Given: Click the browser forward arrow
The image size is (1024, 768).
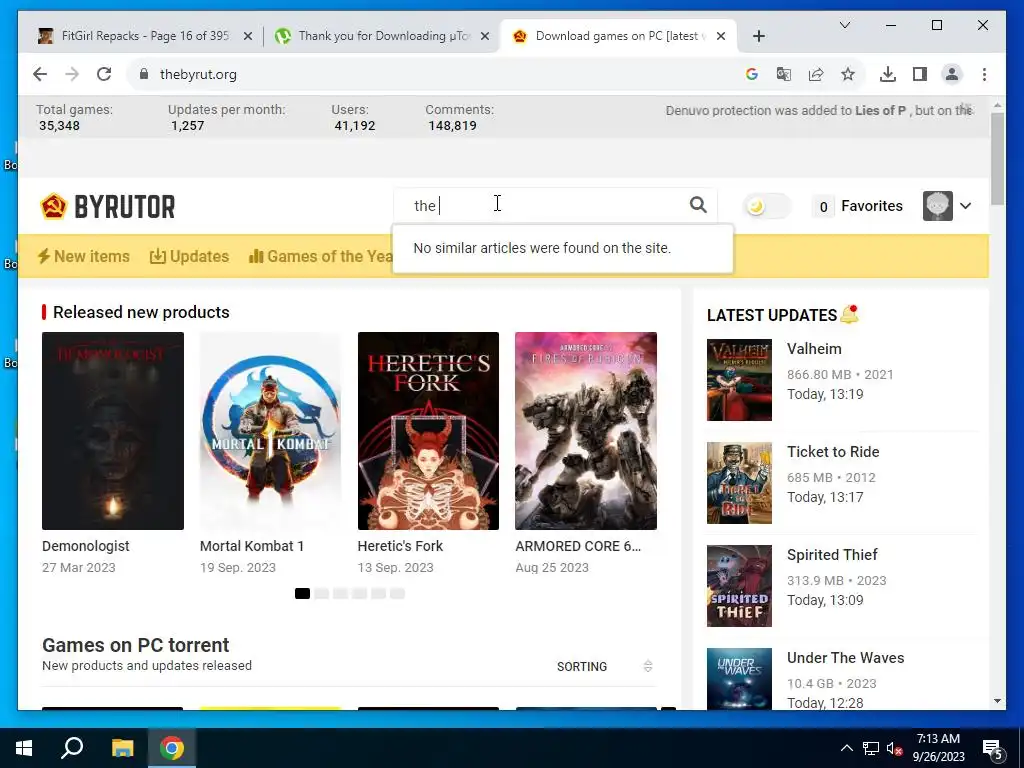Looking at the screenshot, I should [72, 74].
